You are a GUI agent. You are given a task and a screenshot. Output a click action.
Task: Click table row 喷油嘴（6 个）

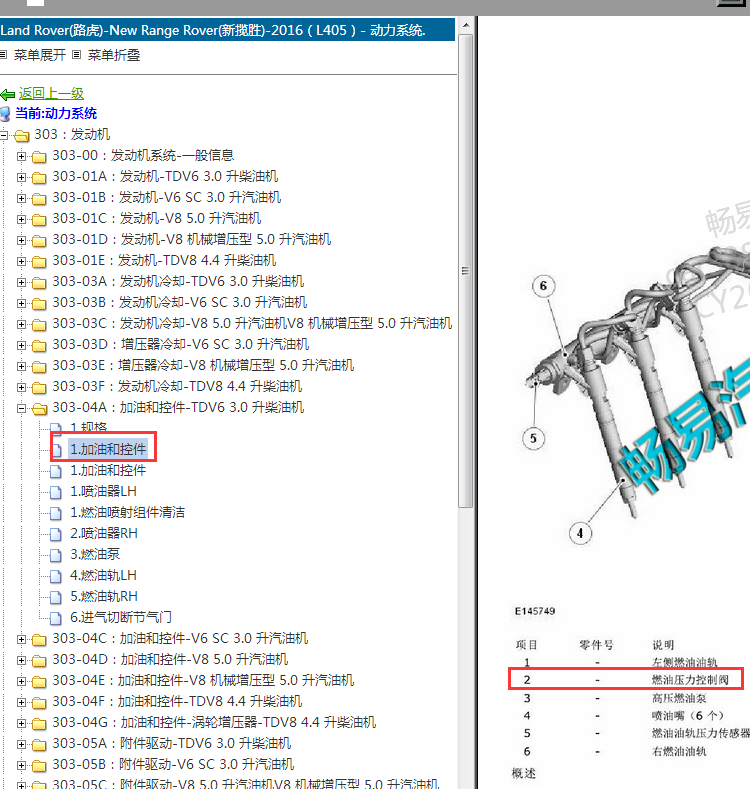point(626,716)
